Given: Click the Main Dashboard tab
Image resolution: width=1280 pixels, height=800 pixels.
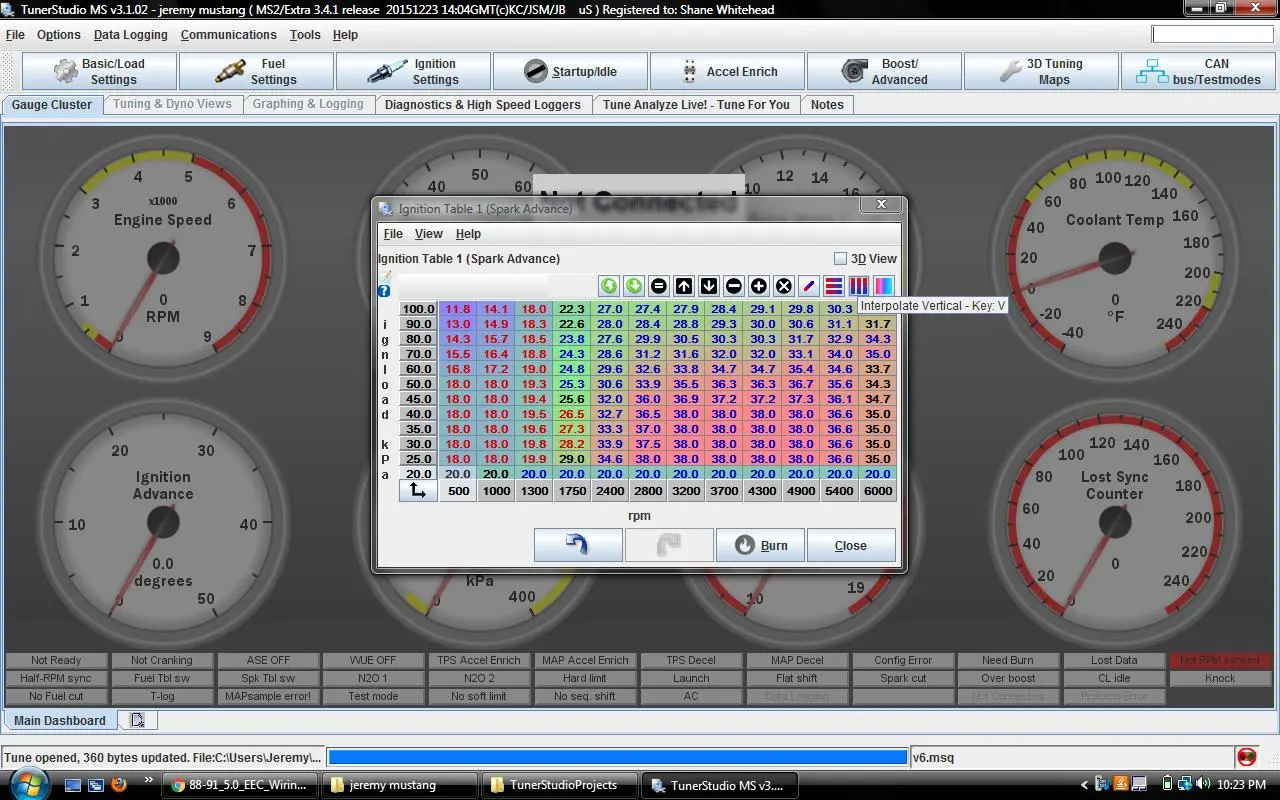Looking at the screenshot, I should pos(60,720).
